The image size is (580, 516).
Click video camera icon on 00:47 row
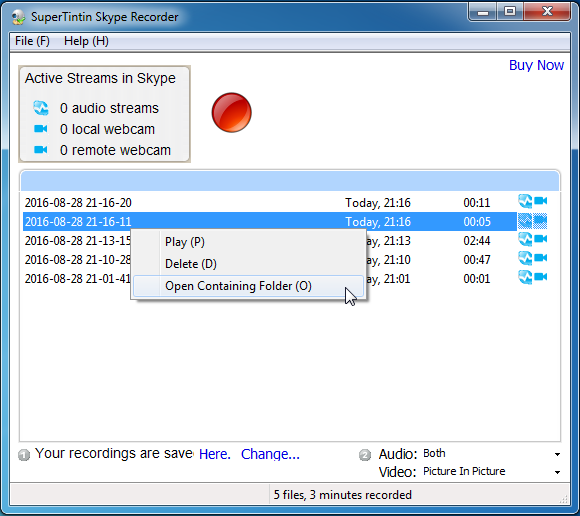click(x=540, y=257)
